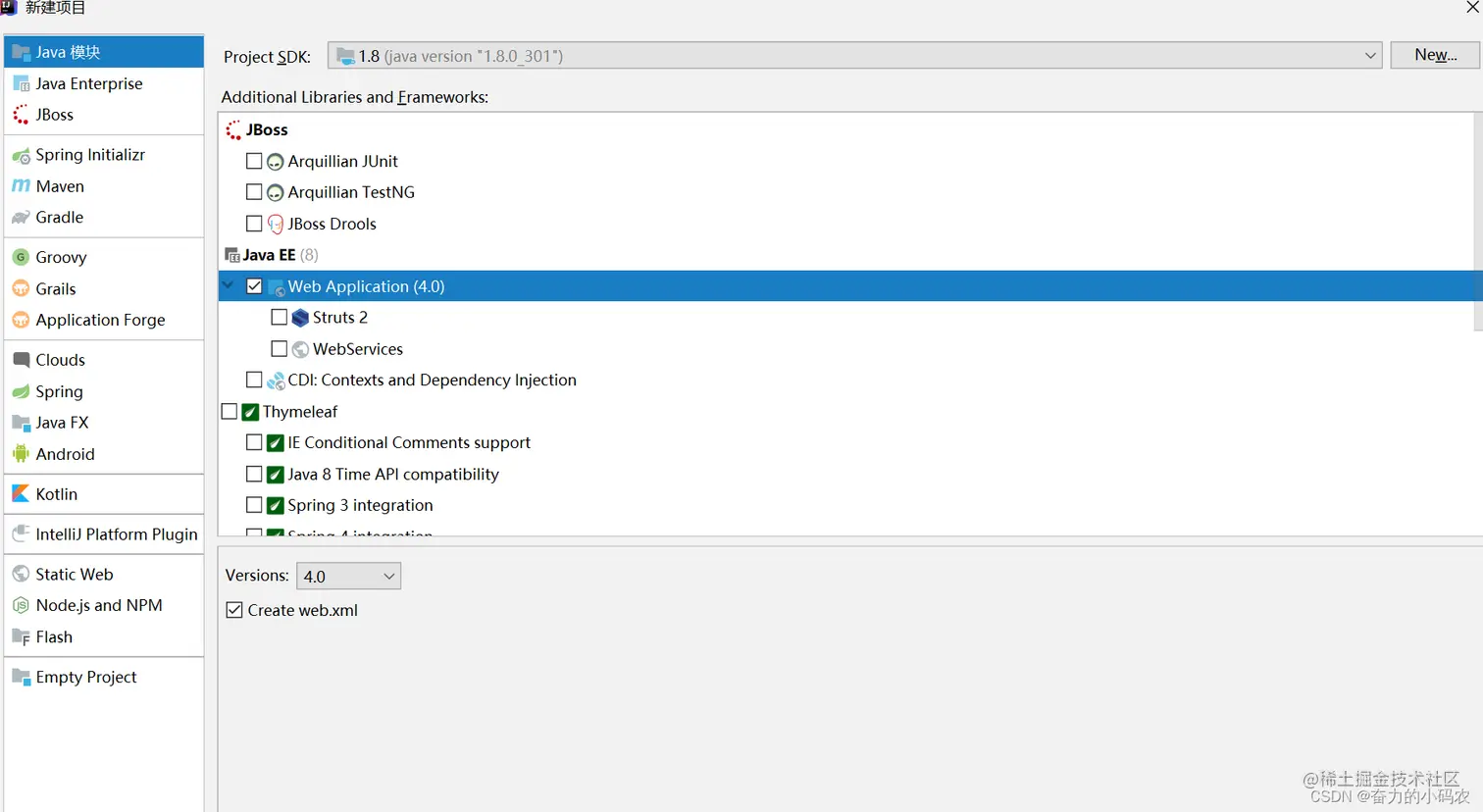Click the frameworks list vertical scrollbar
This screenshot has width=1483, height=812.
pyautogui.click(x=1478, y=222)
